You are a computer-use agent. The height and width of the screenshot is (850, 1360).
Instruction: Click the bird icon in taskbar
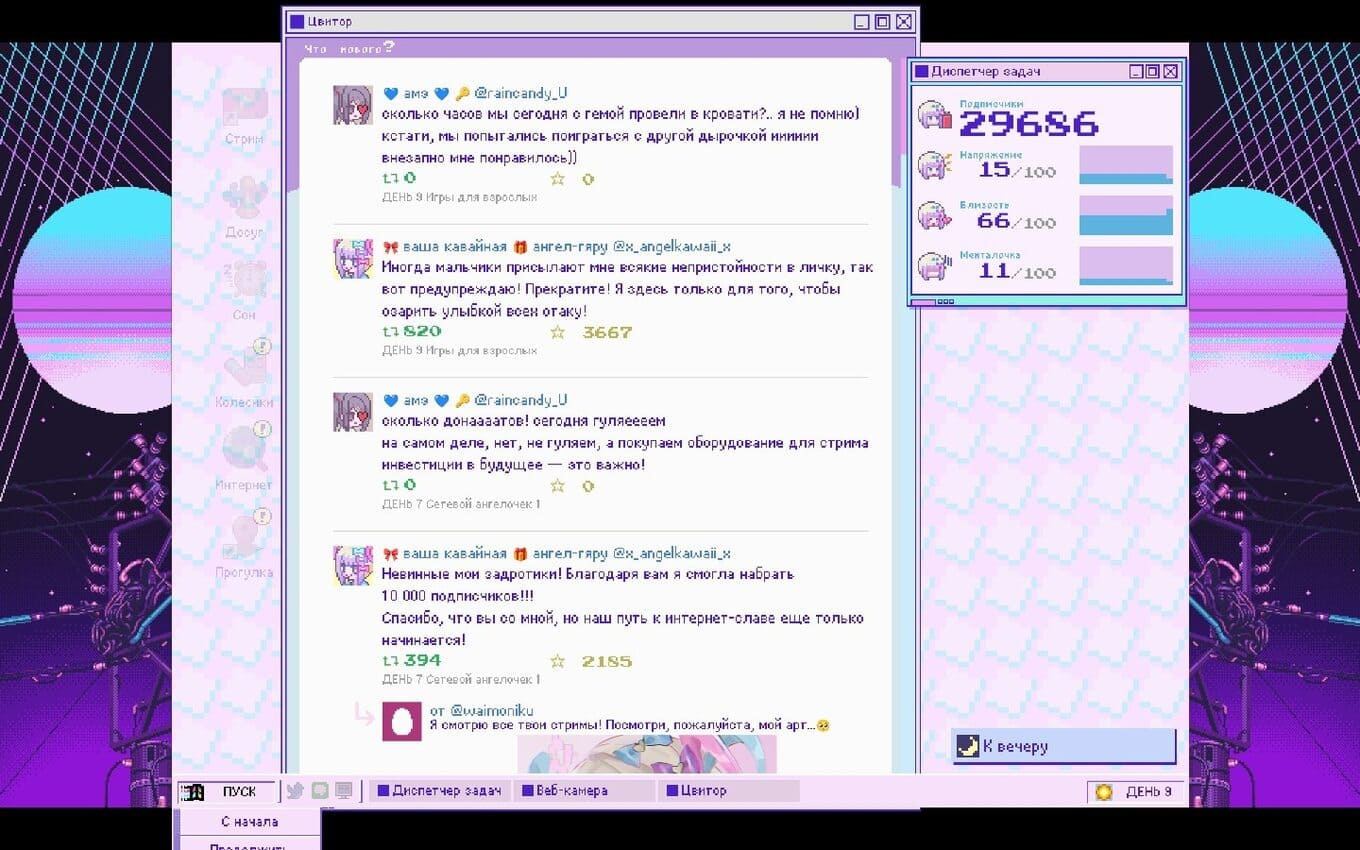[295, 791]
